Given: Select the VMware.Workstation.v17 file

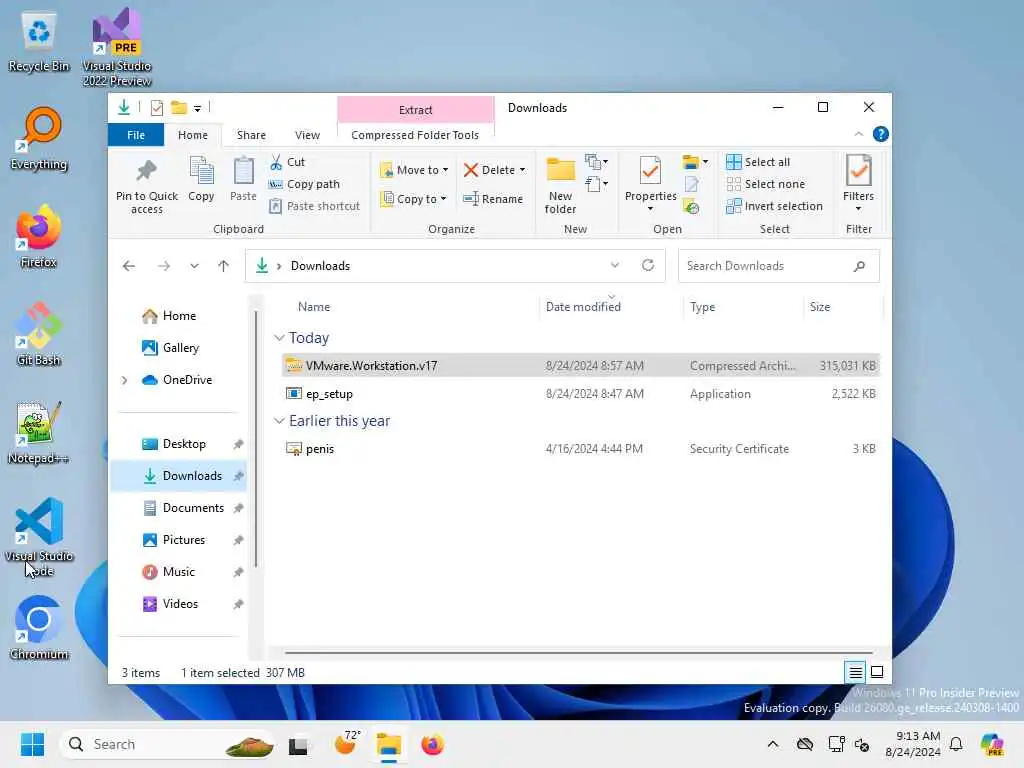Looking at the screenshot, I should click(x=581, y=366).
